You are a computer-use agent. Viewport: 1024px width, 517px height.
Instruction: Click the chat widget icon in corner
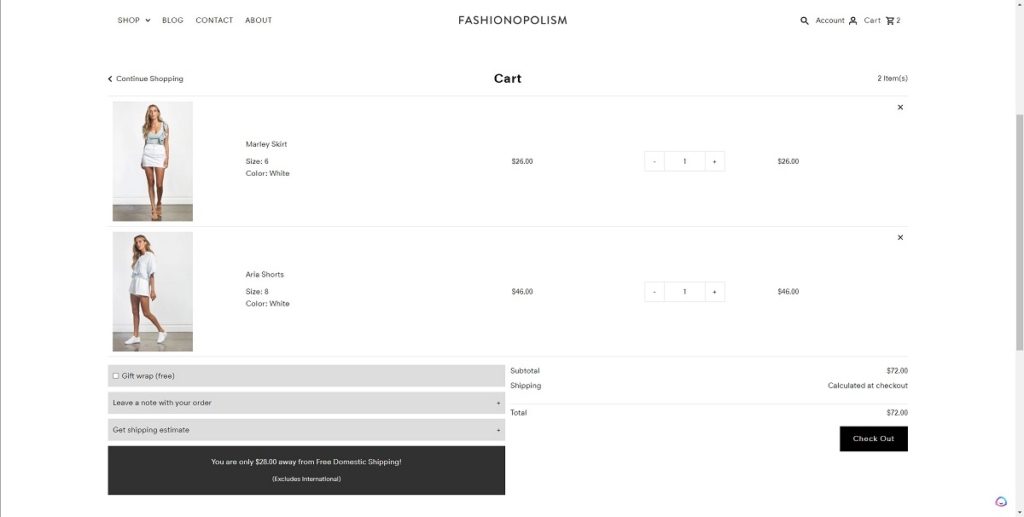[1001, 502]
